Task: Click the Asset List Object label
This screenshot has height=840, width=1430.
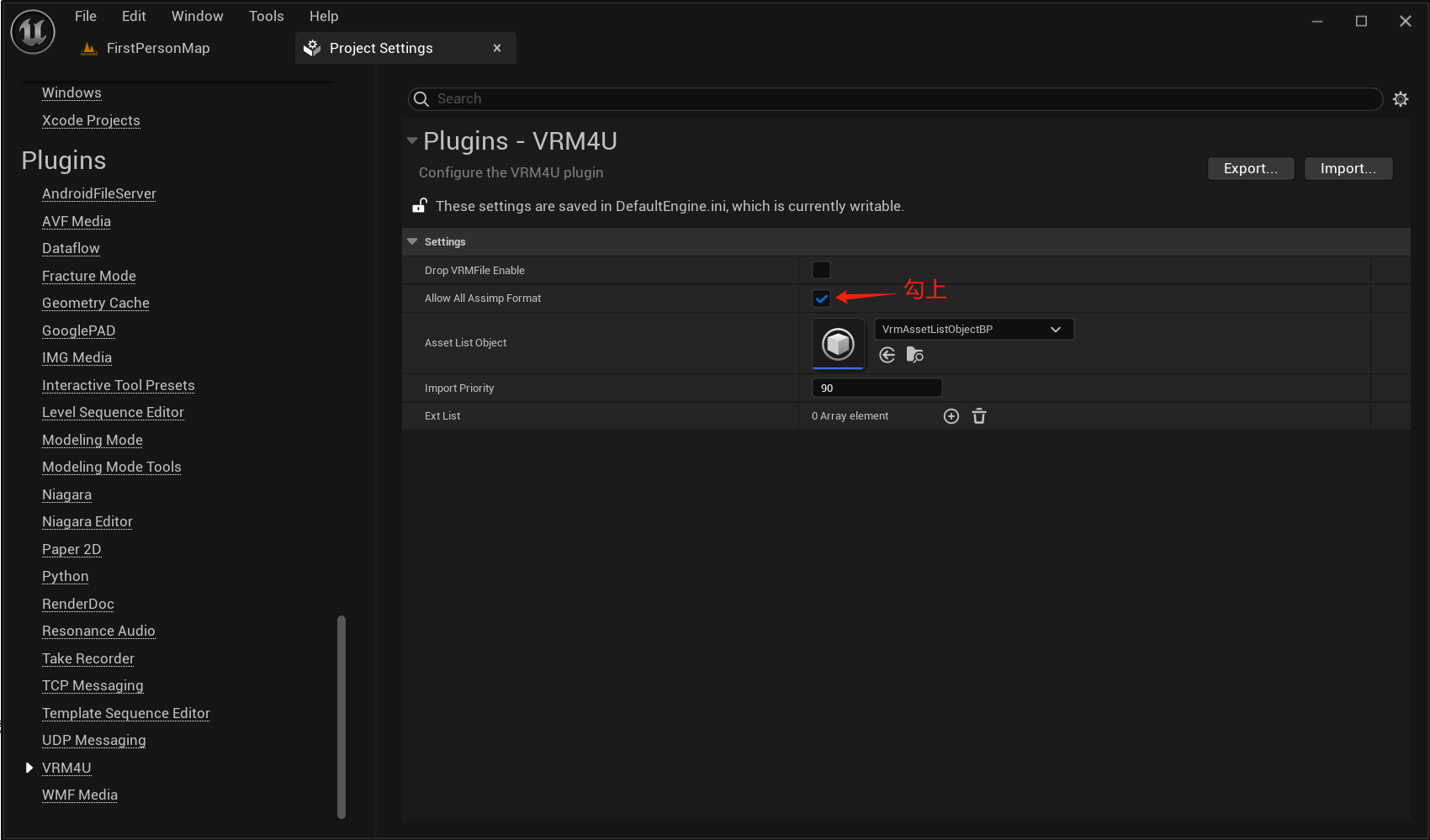Action: pos(465,343)
